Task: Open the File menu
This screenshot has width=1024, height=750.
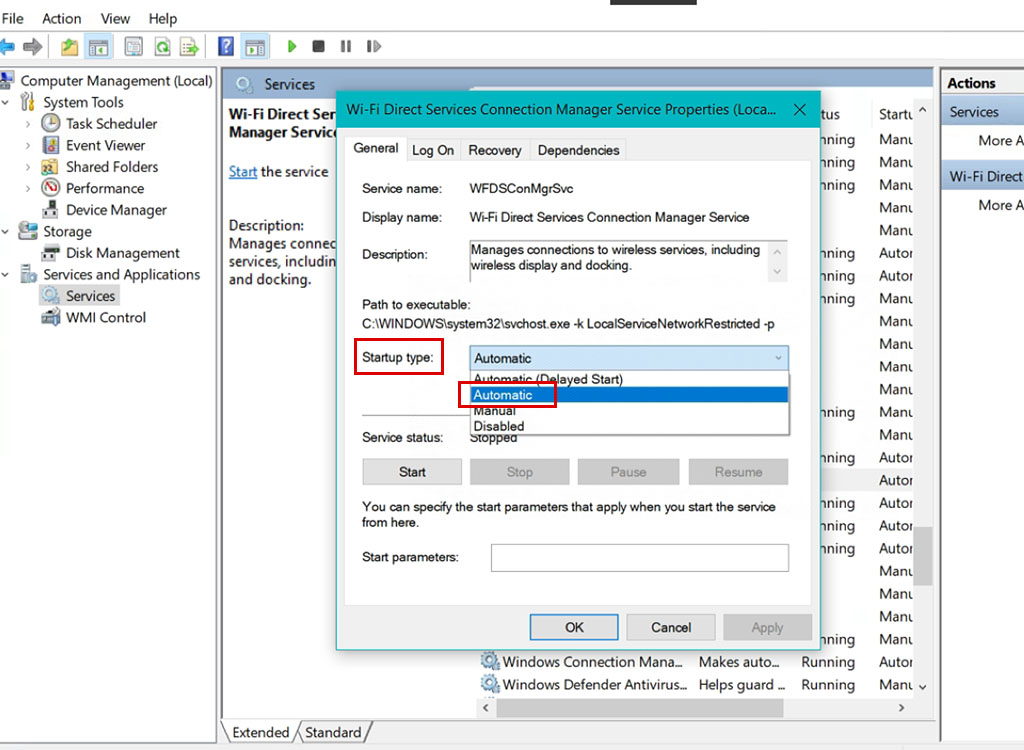Action: point(12,18)
